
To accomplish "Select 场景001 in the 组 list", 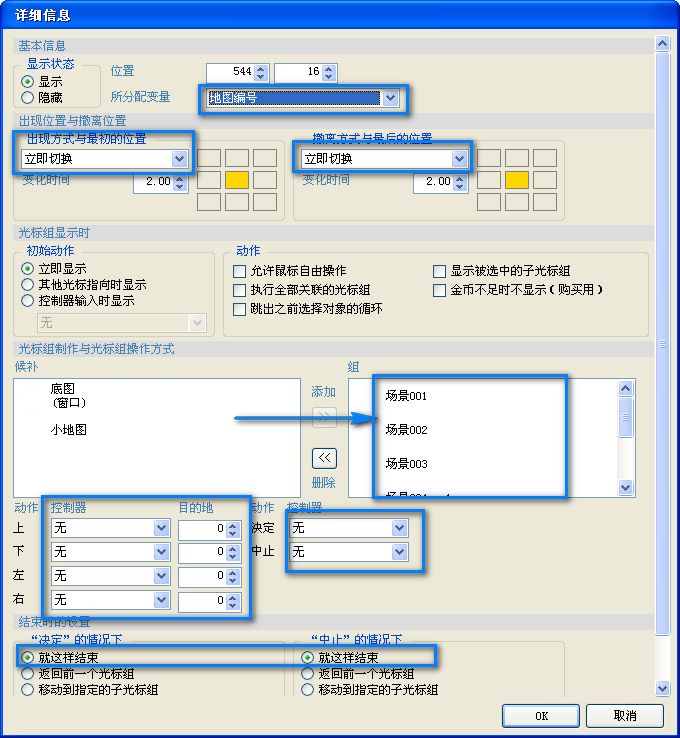I will 406,396.
